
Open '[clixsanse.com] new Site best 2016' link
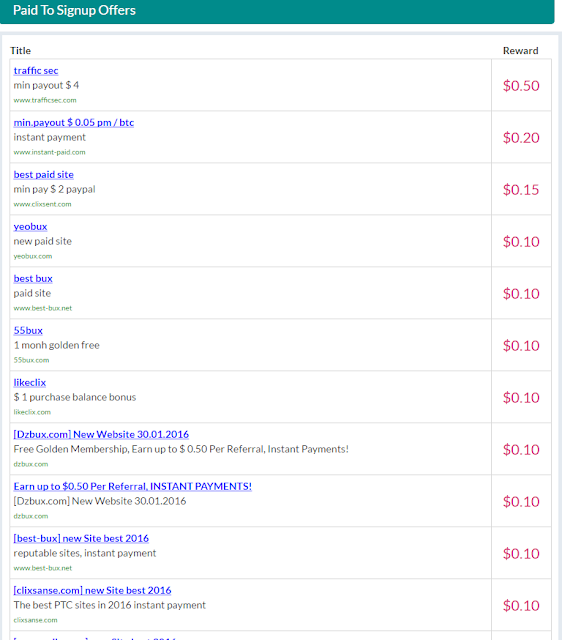pyautogui.click(x=92, y=590)
